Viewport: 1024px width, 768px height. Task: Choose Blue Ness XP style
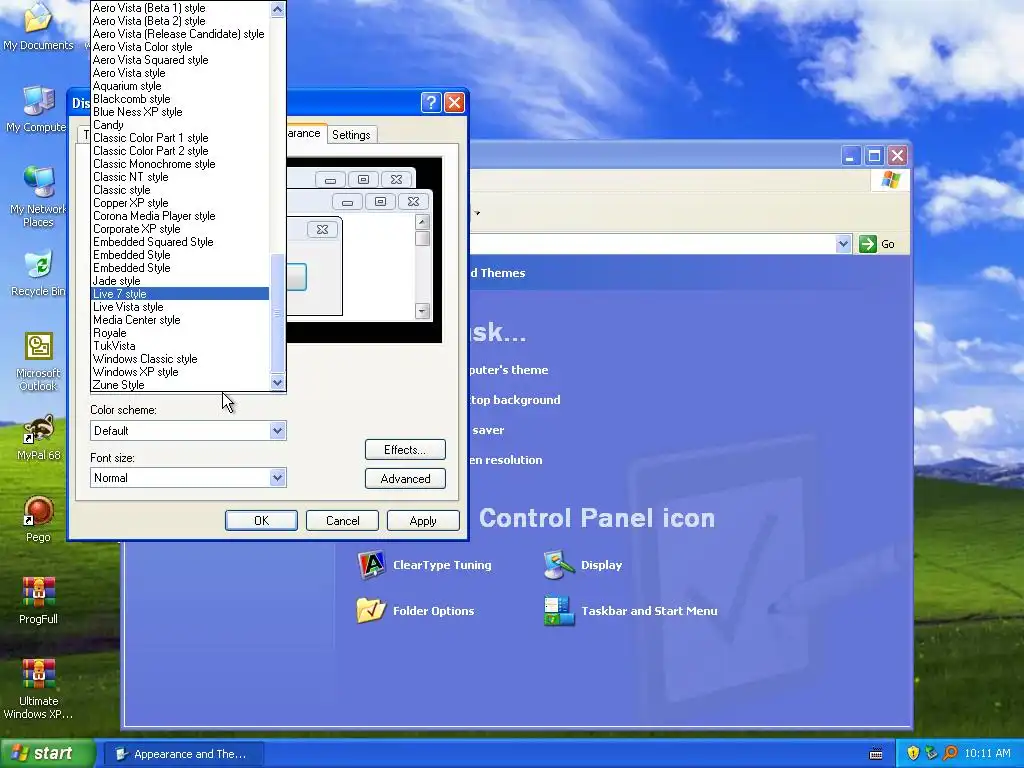[180, 112]
